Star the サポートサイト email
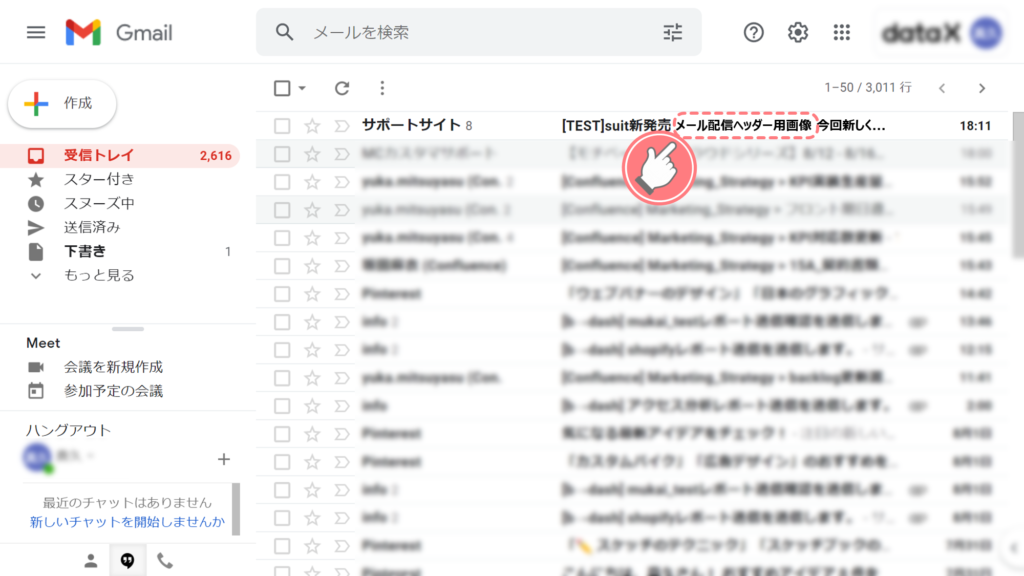 312,126
